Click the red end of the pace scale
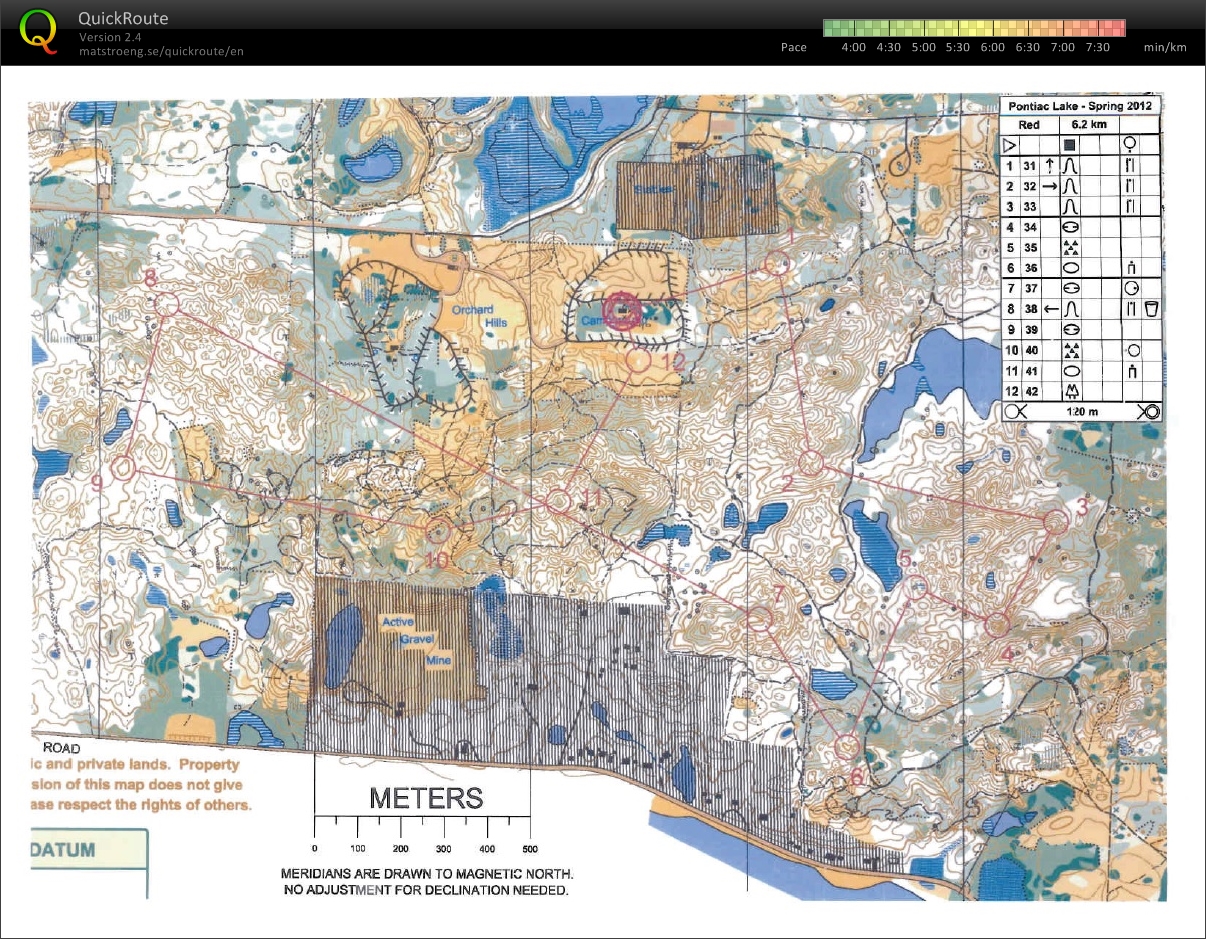The height and width of the screenshot is (939, 1206). coord(1118,28)
